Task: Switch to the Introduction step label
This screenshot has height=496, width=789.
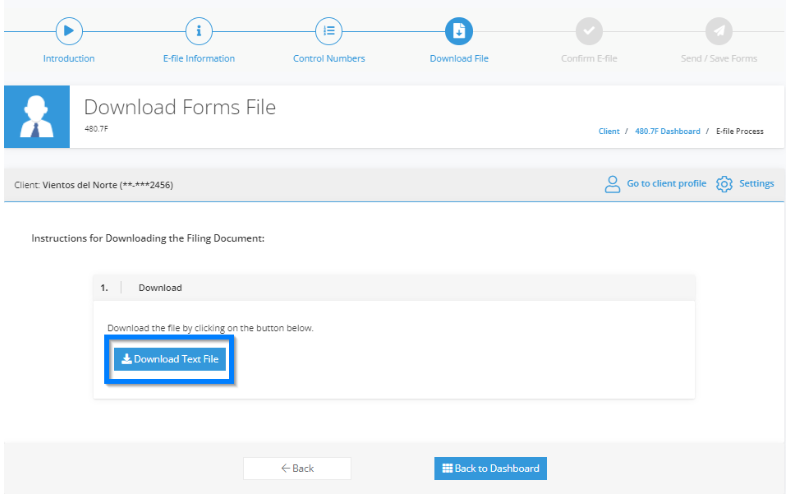Action: click(69, 58)
